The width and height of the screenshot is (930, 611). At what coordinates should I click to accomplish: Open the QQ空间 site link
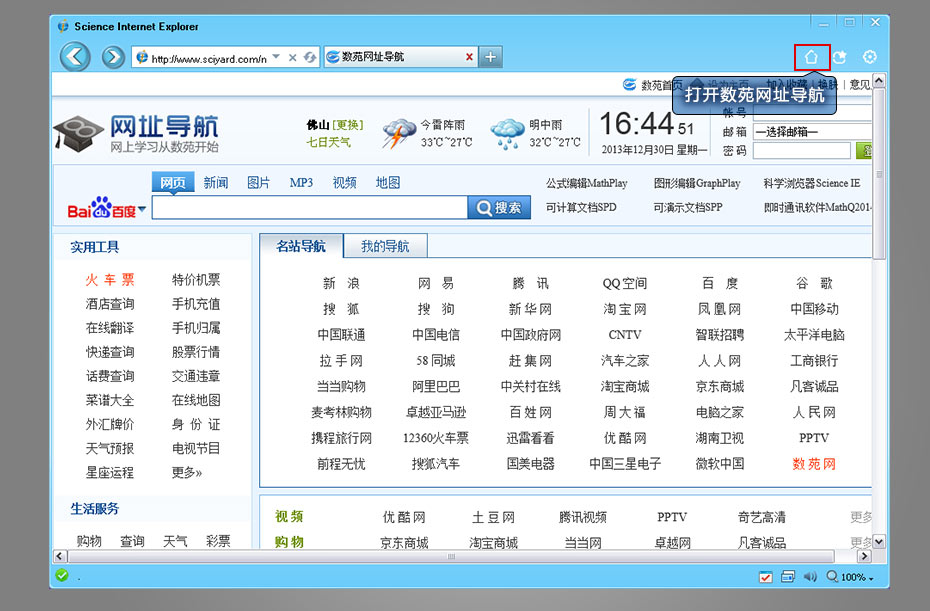[x=625, y=284]
